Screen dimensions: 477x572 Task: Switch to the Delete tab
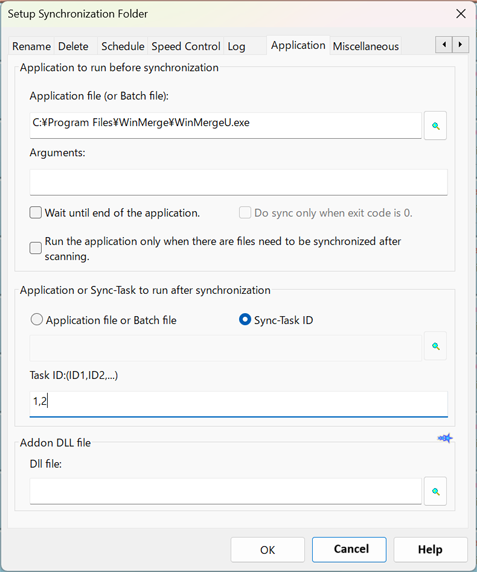(x=73, y=46)
